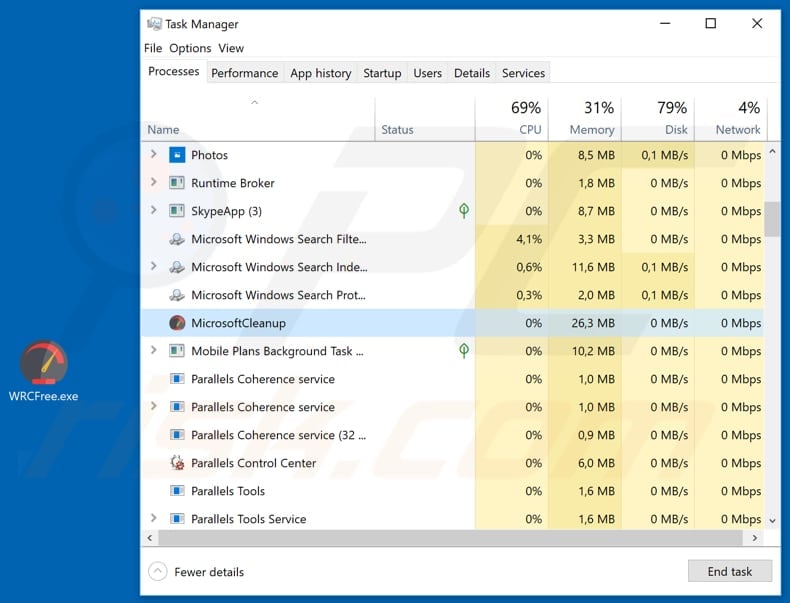The height and width of the screenshot is (603, 790).
Task: Click the vertical scrollbar up arrow
Action: point(772,151)
